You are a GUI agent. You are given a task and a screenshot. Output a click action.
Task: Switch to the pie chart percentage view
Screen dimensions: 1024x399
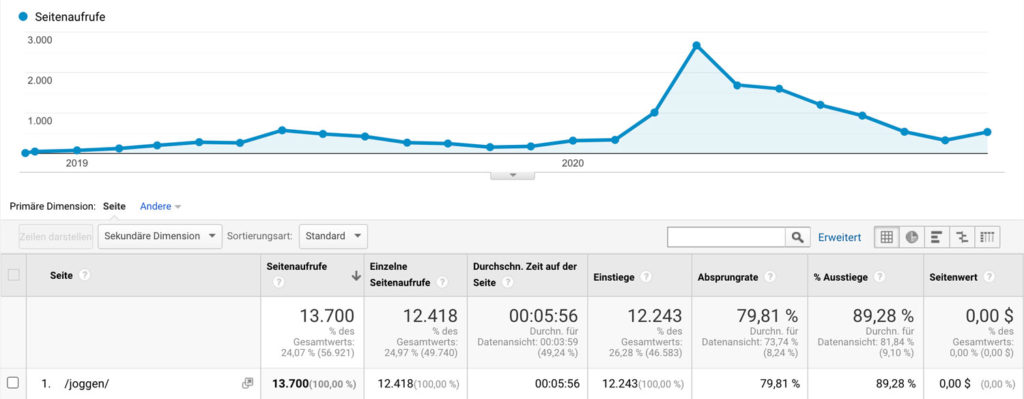pos(912,237)
